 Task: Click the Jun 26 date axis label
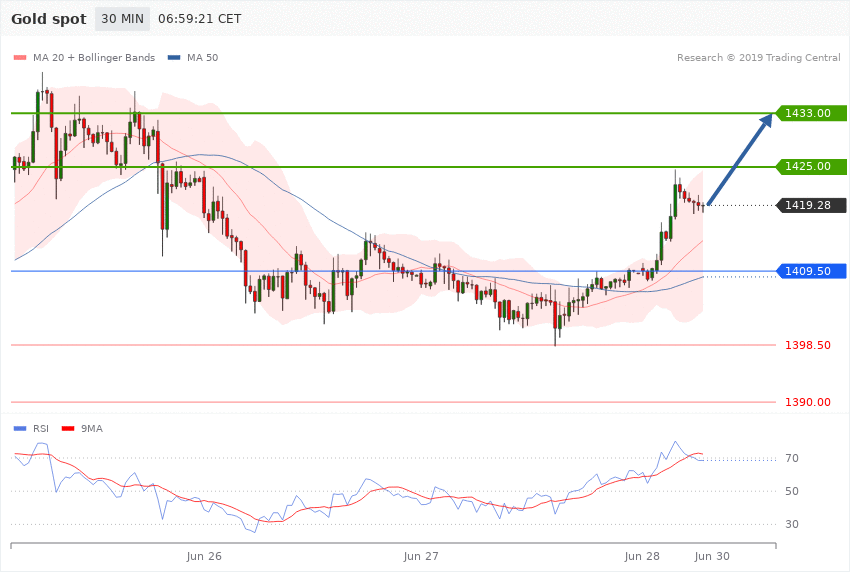[204, 556]
